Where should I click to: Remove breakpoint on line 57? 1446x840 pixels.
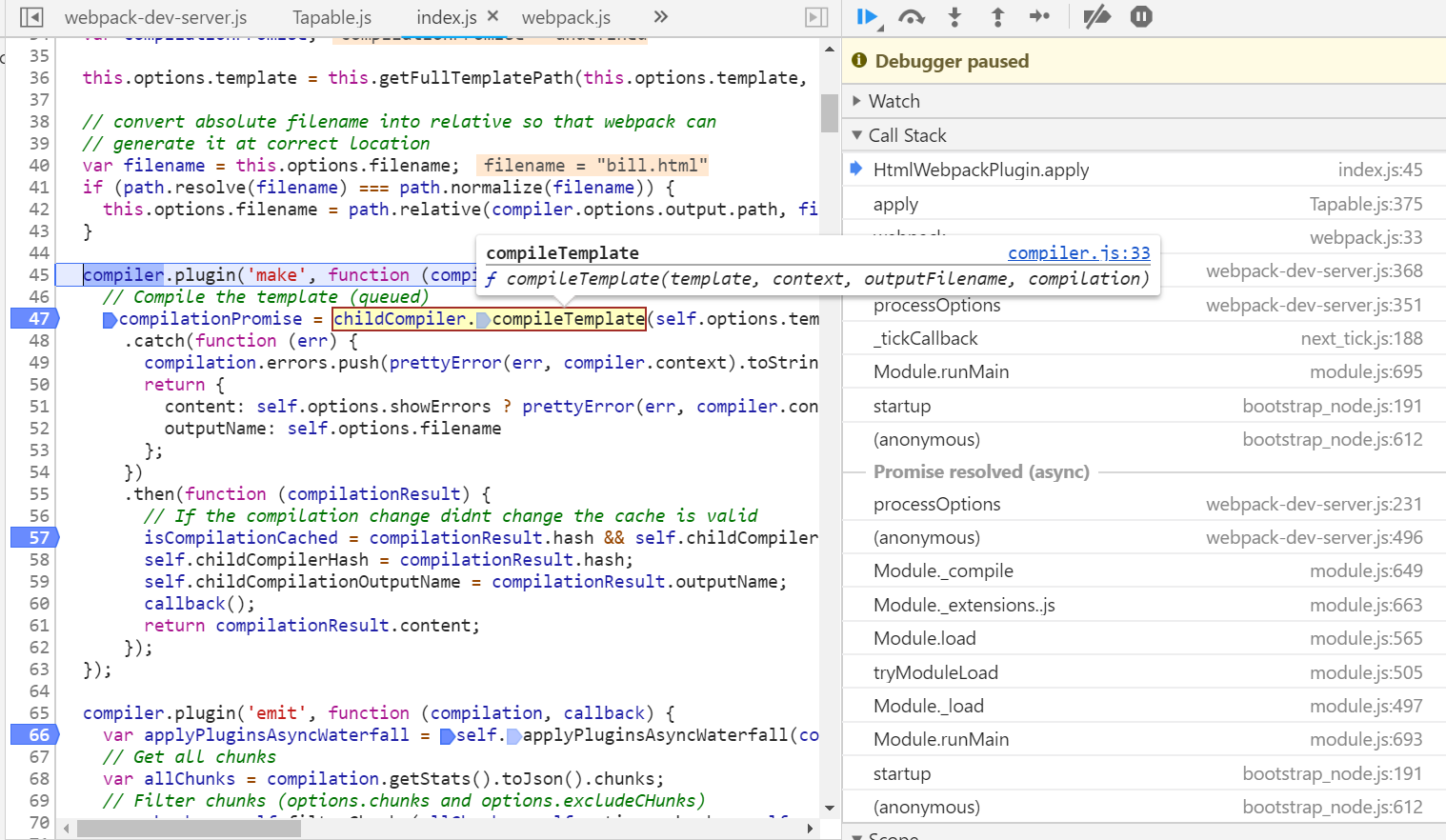(x=35, y=538)
